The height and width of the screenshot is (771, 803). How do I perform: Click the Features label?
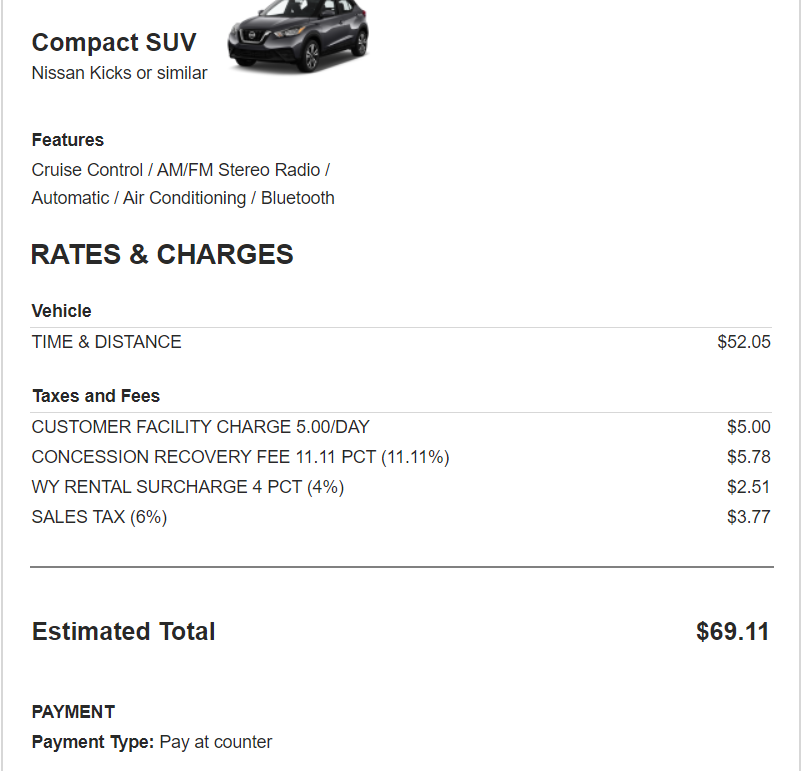point(68,140)
